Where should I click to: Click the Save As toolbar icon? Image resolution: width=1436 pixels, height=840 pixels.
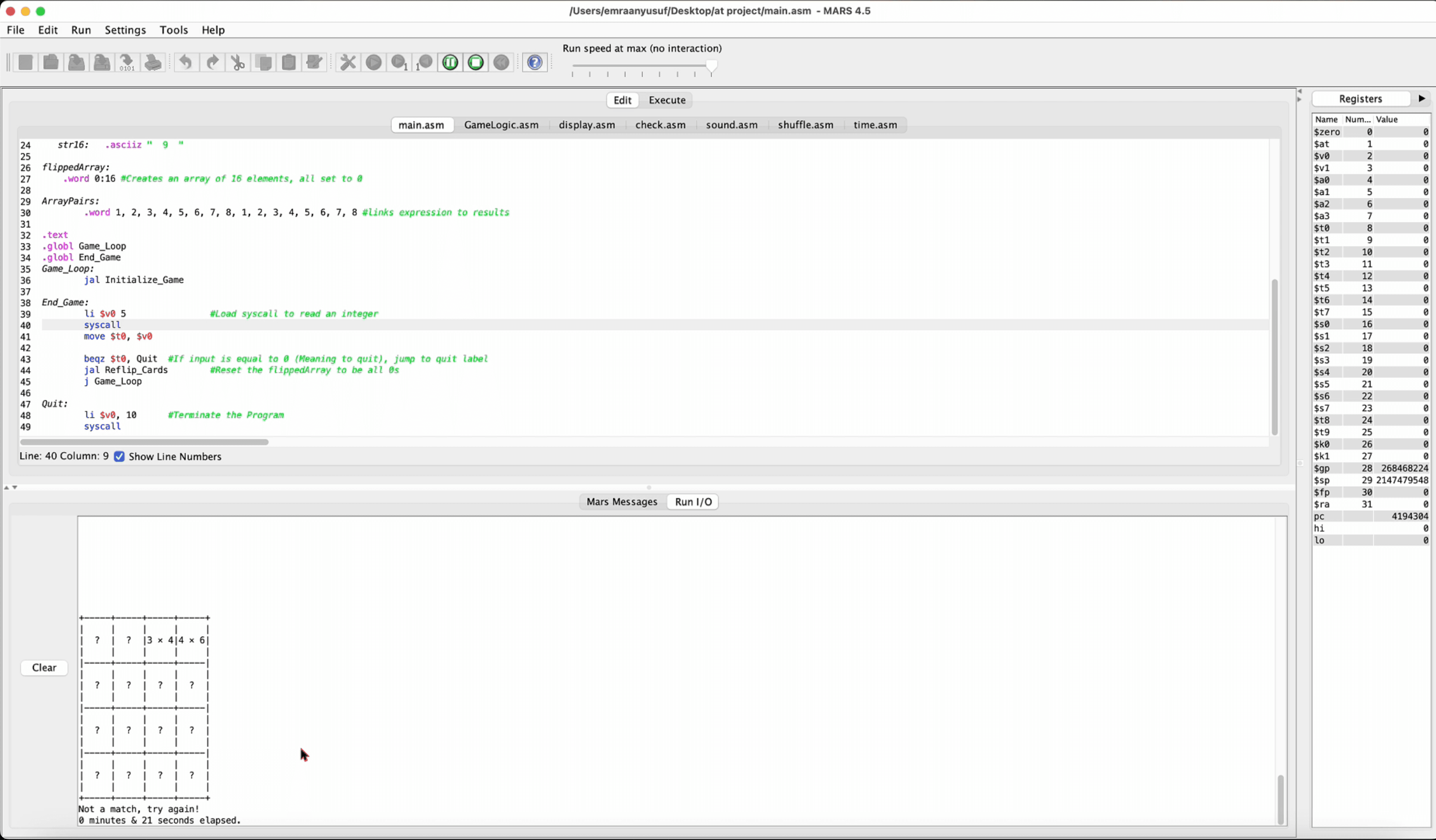[x=102, y=62]
